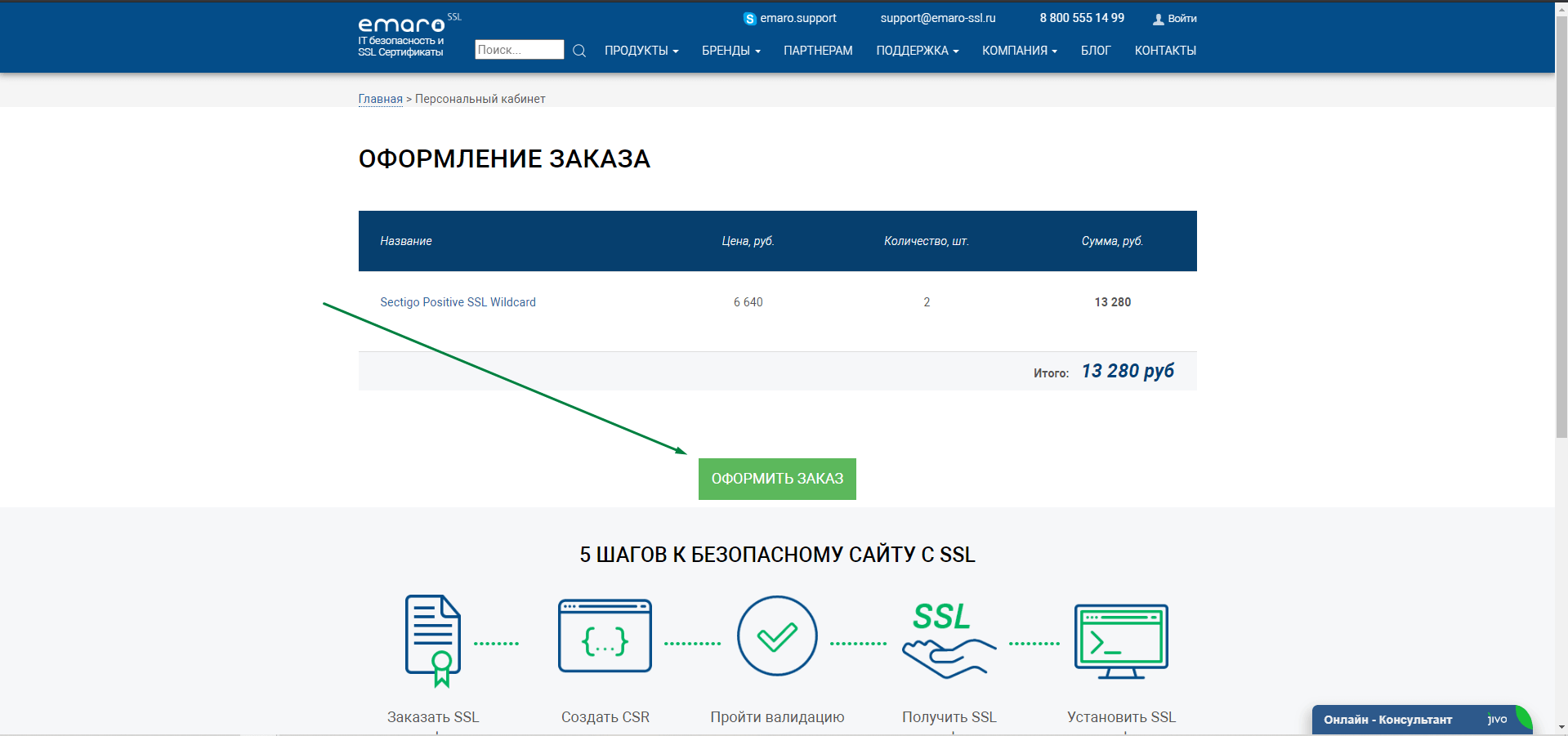Click the scrollbar down arrow

click(x=1561, y=727)
